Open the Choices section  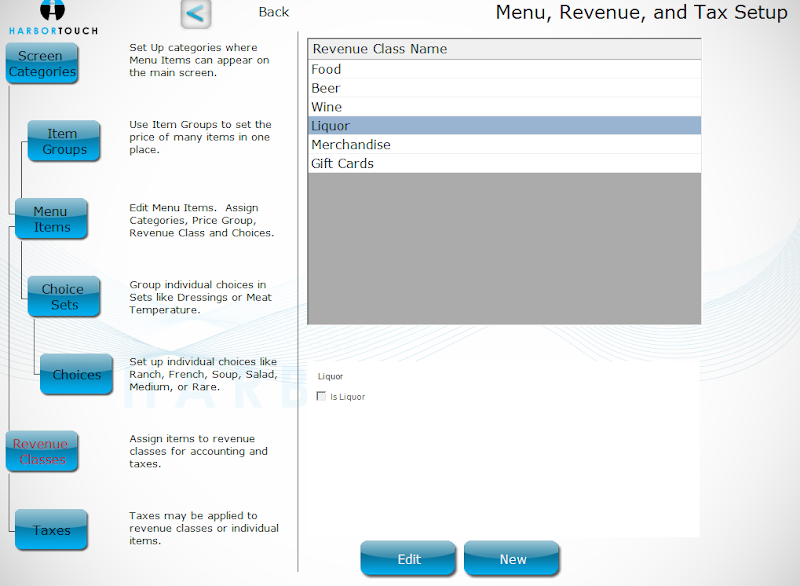77,374
